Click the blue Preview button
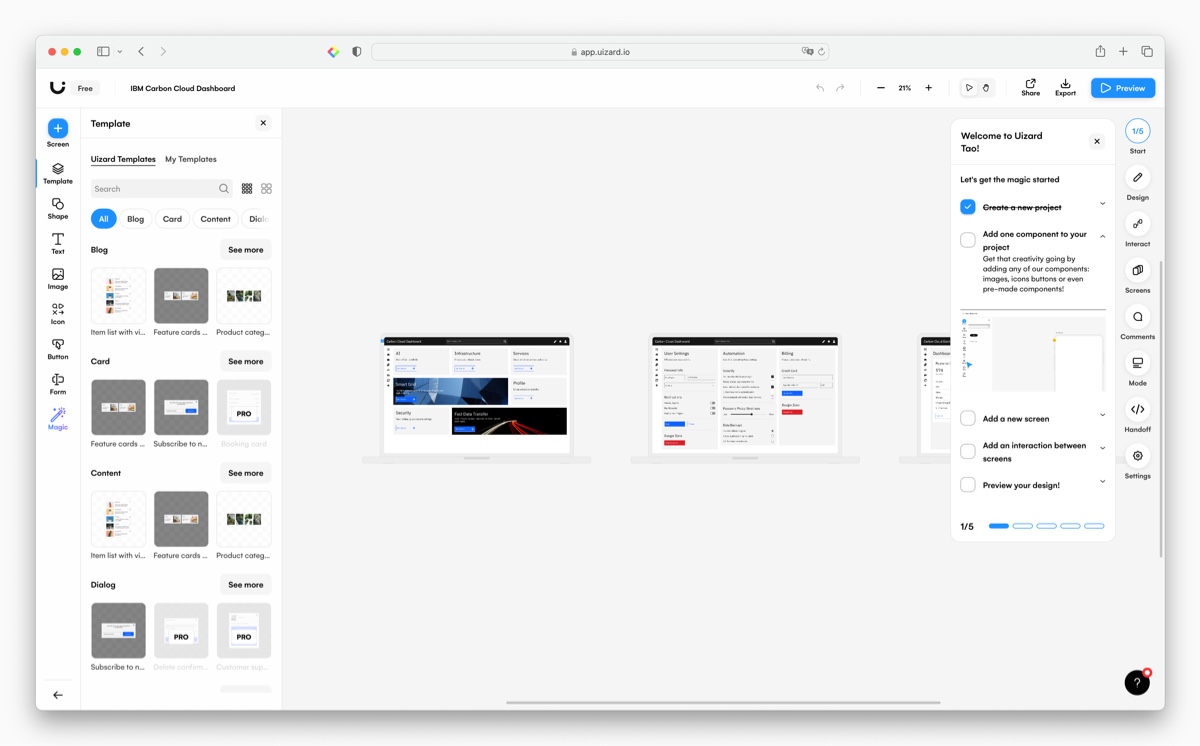1200x746 pixels. coord(1122,88)
